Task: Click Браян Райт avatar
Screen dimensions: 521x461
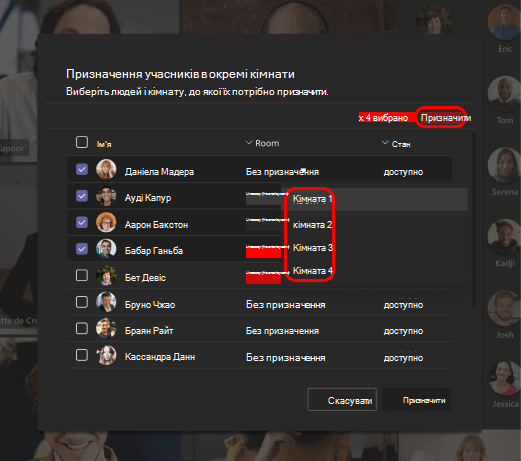Action: pos(106,329)
